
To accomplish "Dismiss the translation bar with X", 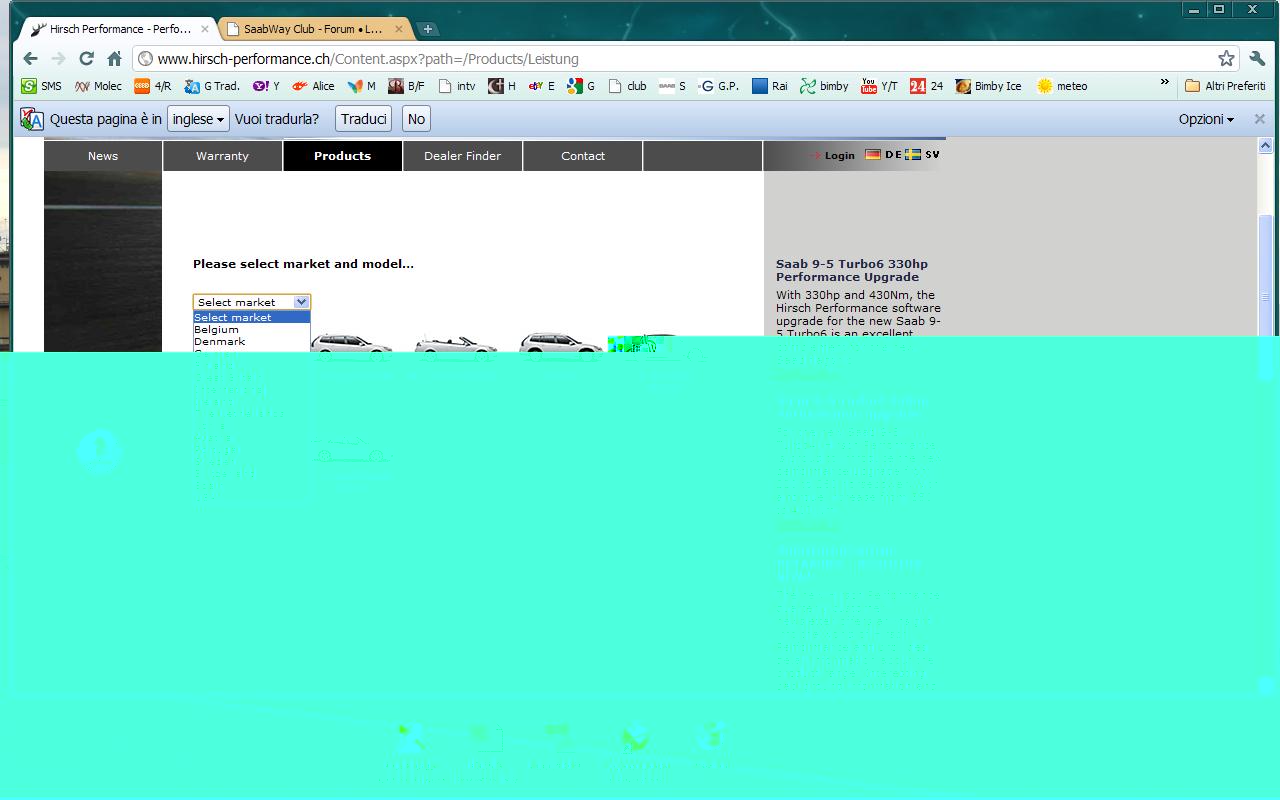I will [1259, 119].
